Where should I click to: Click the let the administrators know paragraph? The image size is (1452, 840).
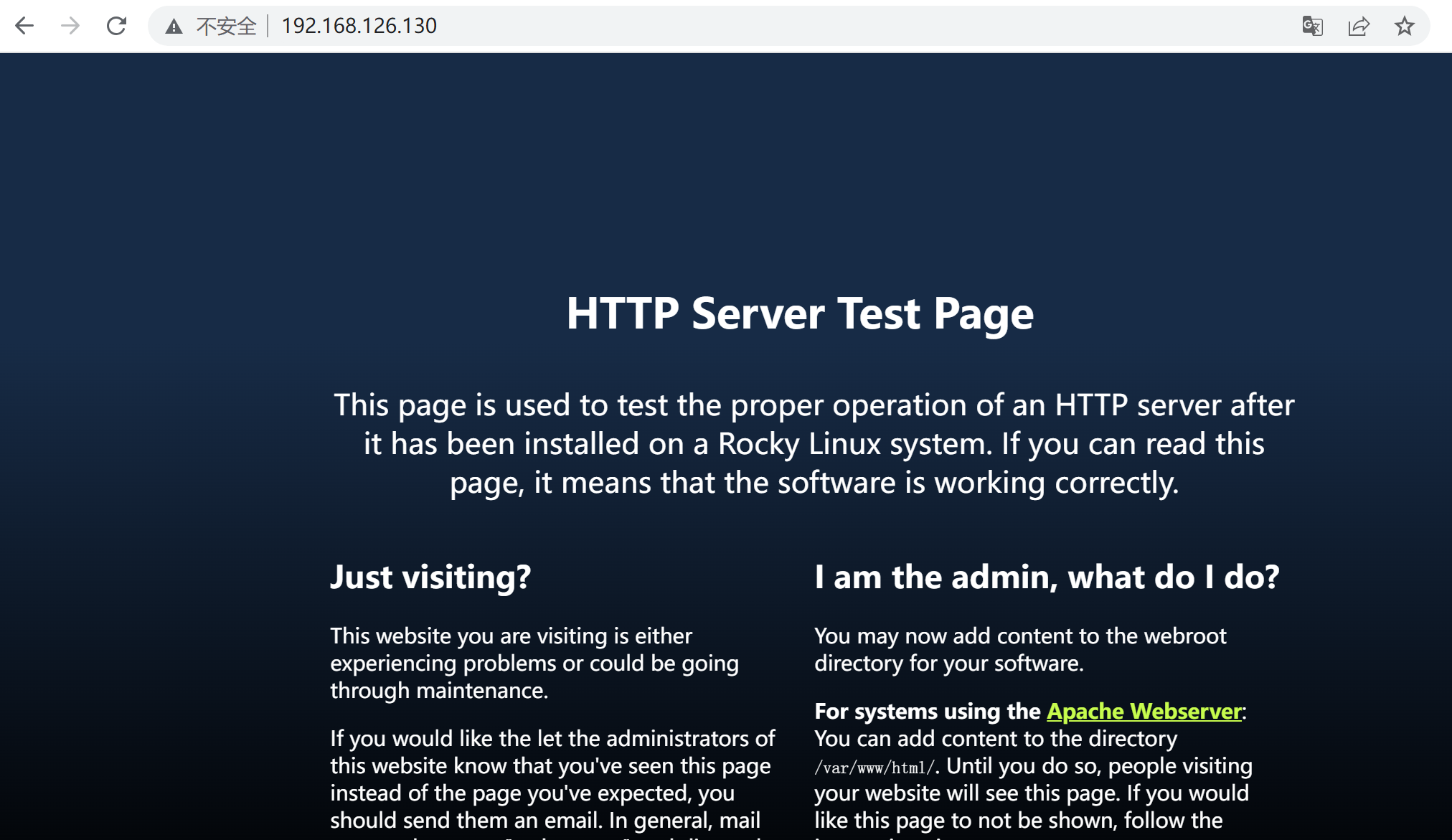pyautogui.click(x=551, y=779)
